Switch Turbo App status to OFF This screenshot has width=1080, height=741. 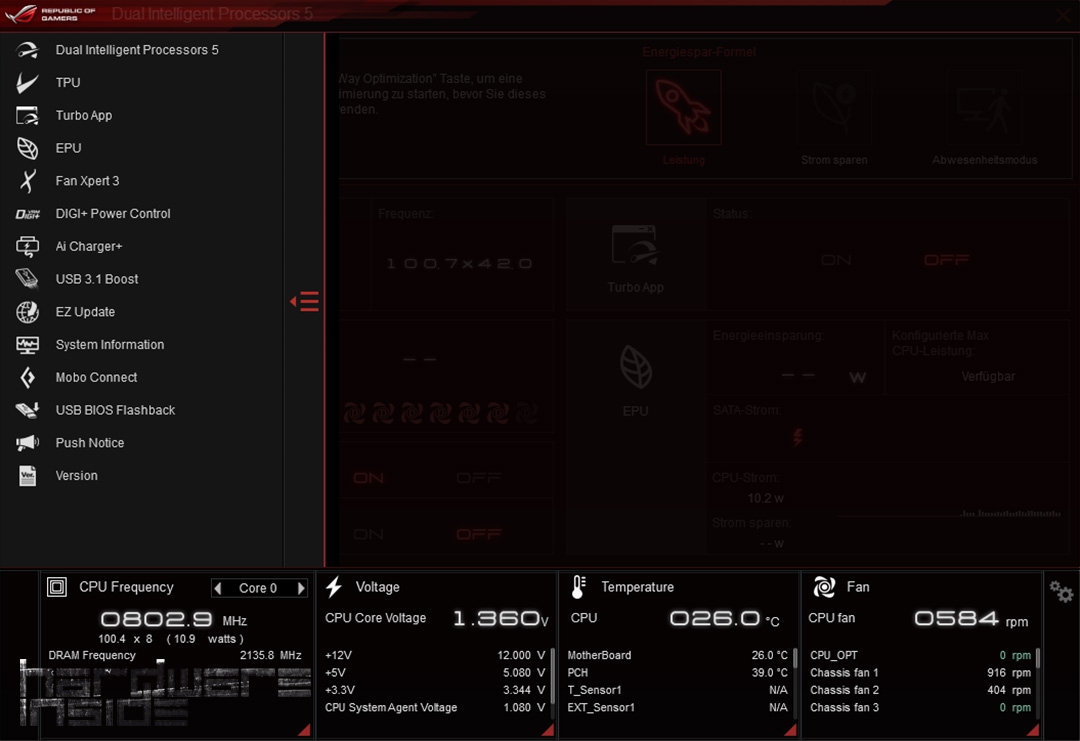point(946,260)
